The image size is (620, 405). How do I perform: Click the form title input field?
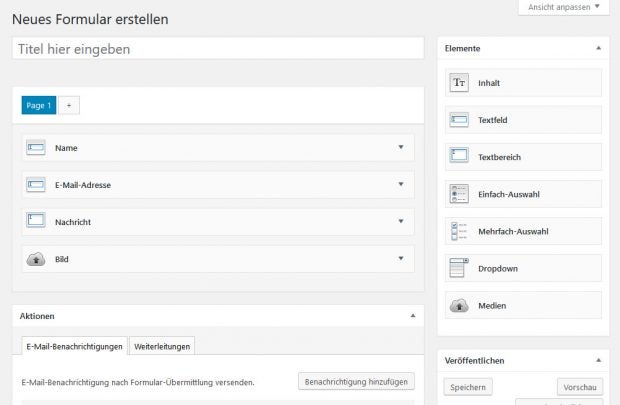tap(218, 48)
